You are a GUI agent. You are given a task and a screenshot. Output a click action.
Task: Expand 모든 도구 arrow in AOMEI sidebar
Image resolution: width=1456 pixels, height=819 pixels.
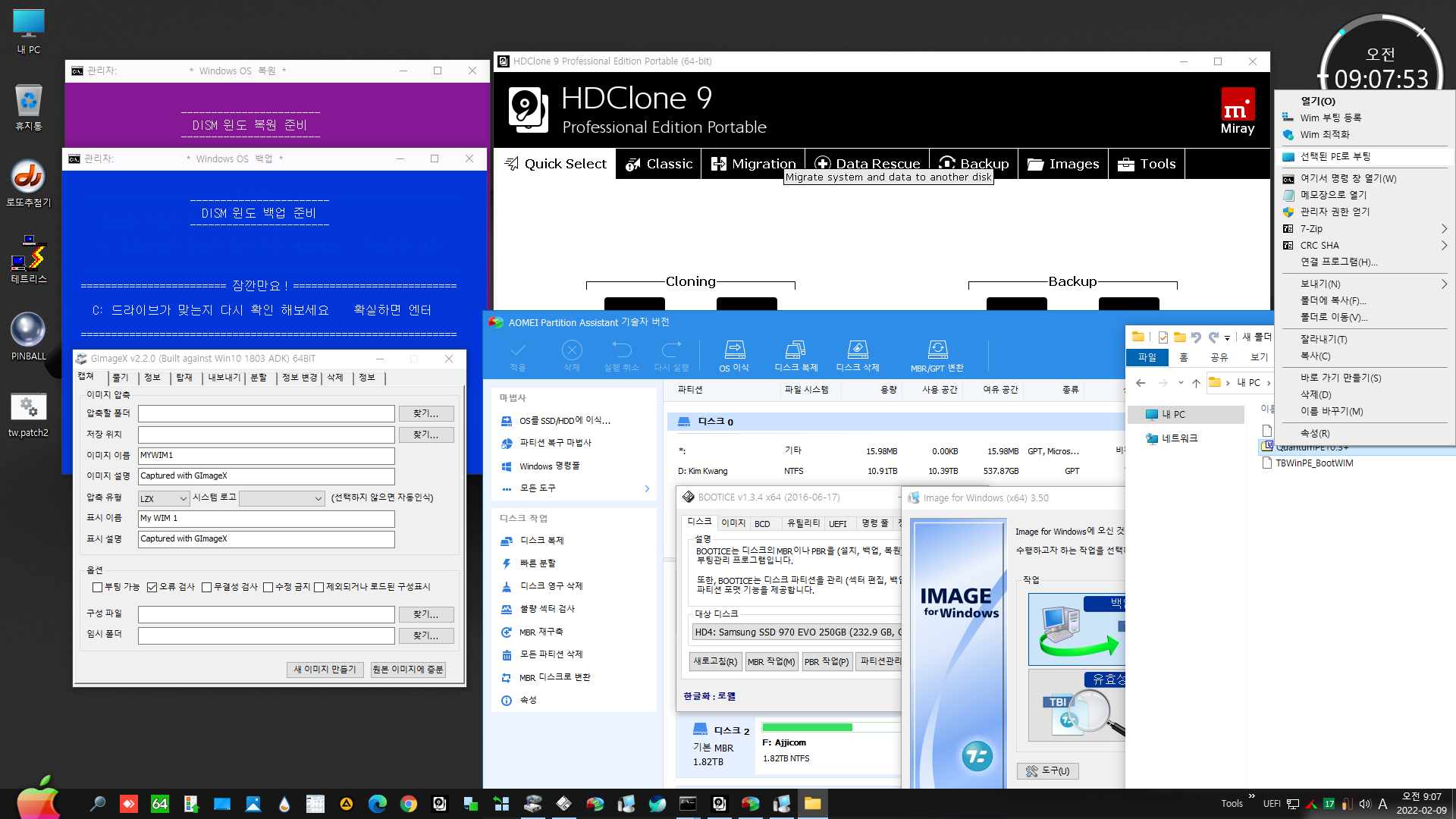click(x=647, y=488)
